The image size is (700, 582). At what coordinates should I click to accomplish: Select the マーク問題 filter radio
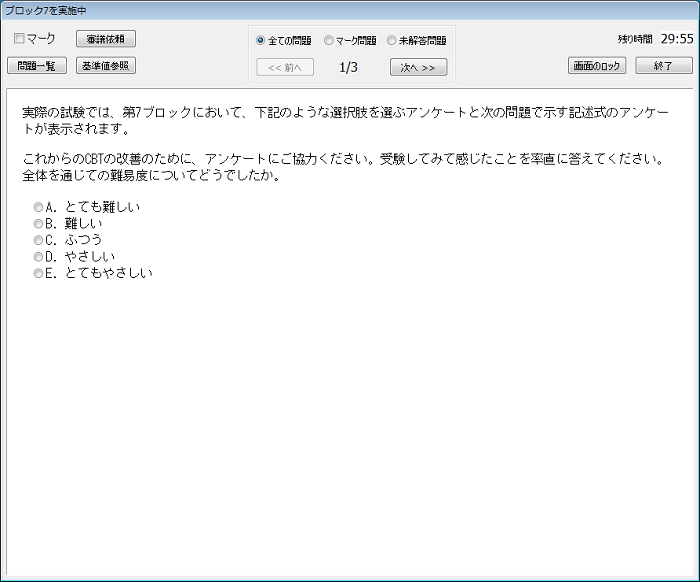click(329, 41)
